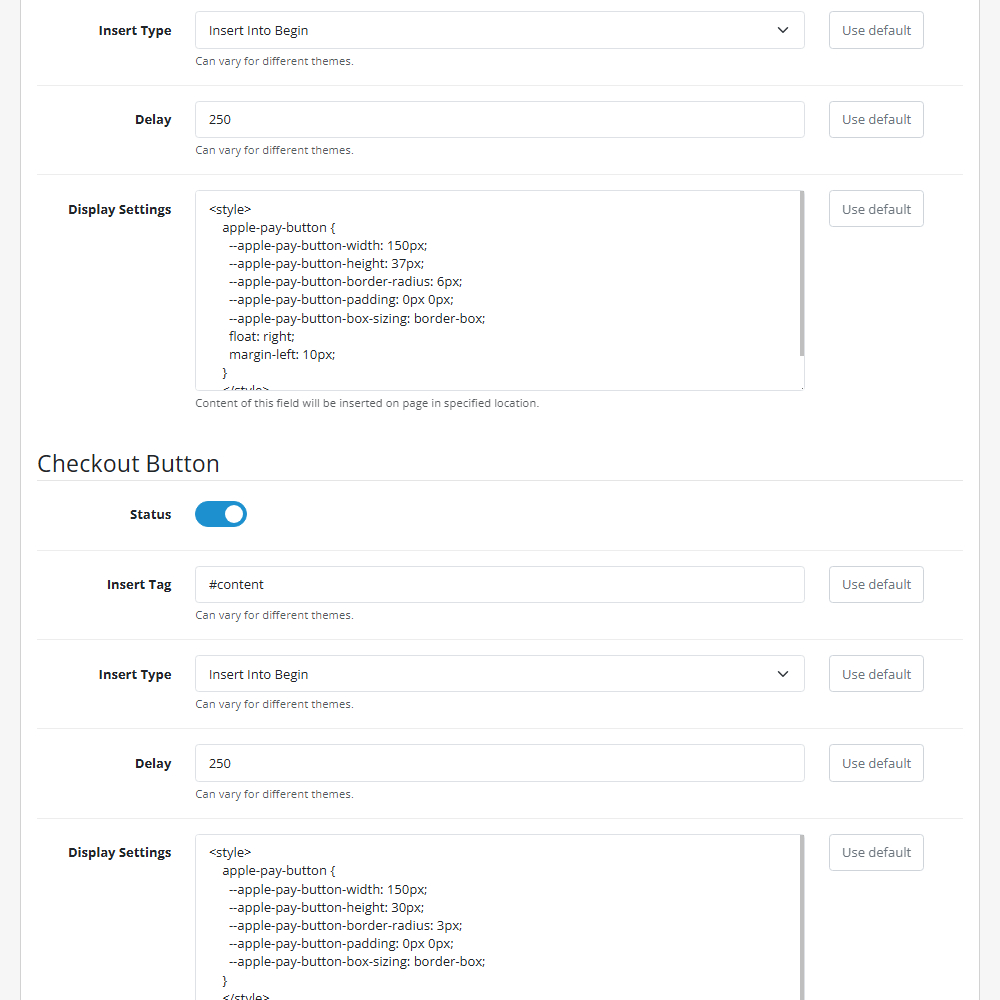Image resolution: width=1000 pixels, height=1000 pixels.
Task: Toggle the Checkout Button Status switch
Action: [x=221, y=514]
